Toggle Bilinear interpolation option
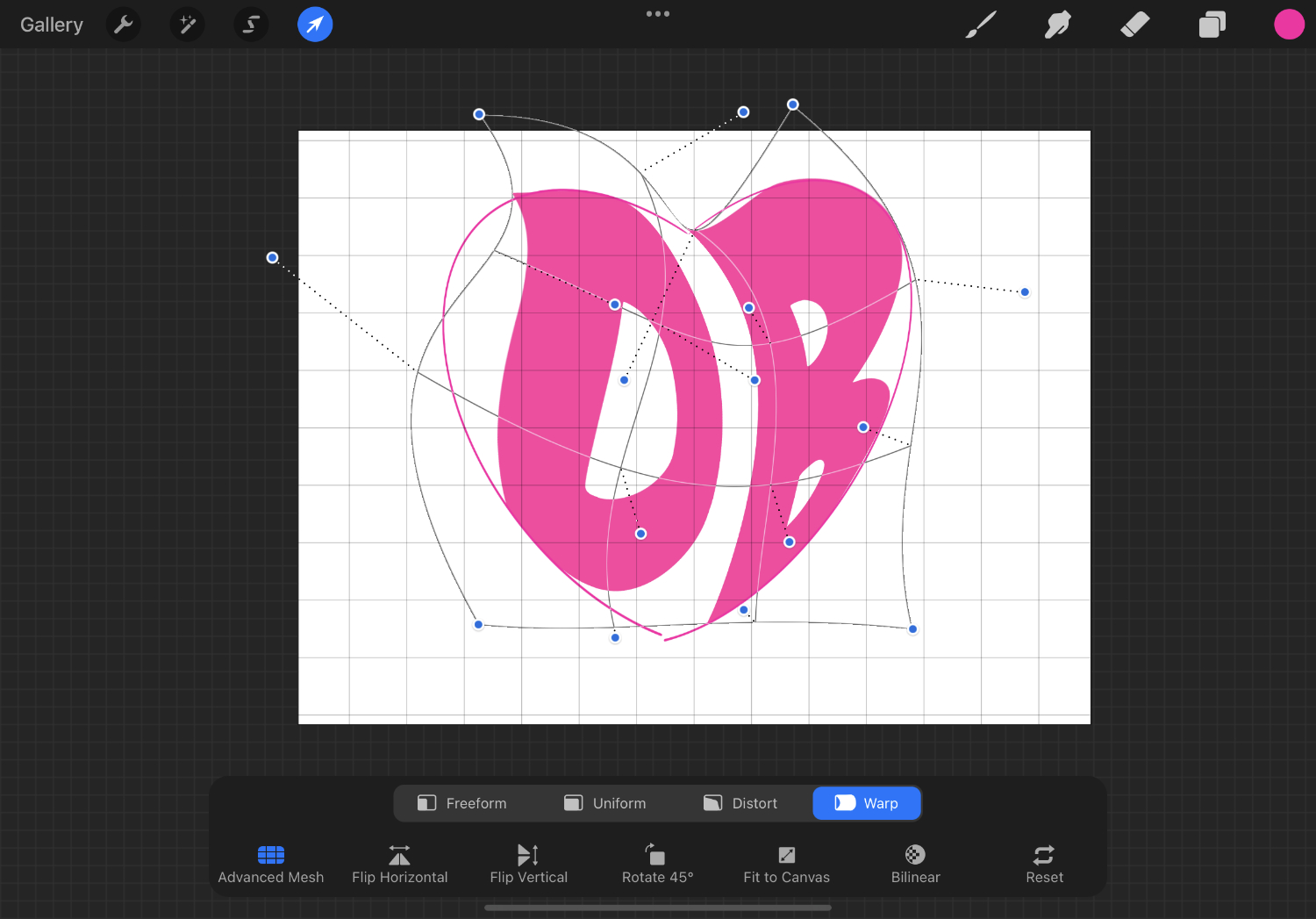The width and height of the screenshot is (1316, 919). [915, 863]
